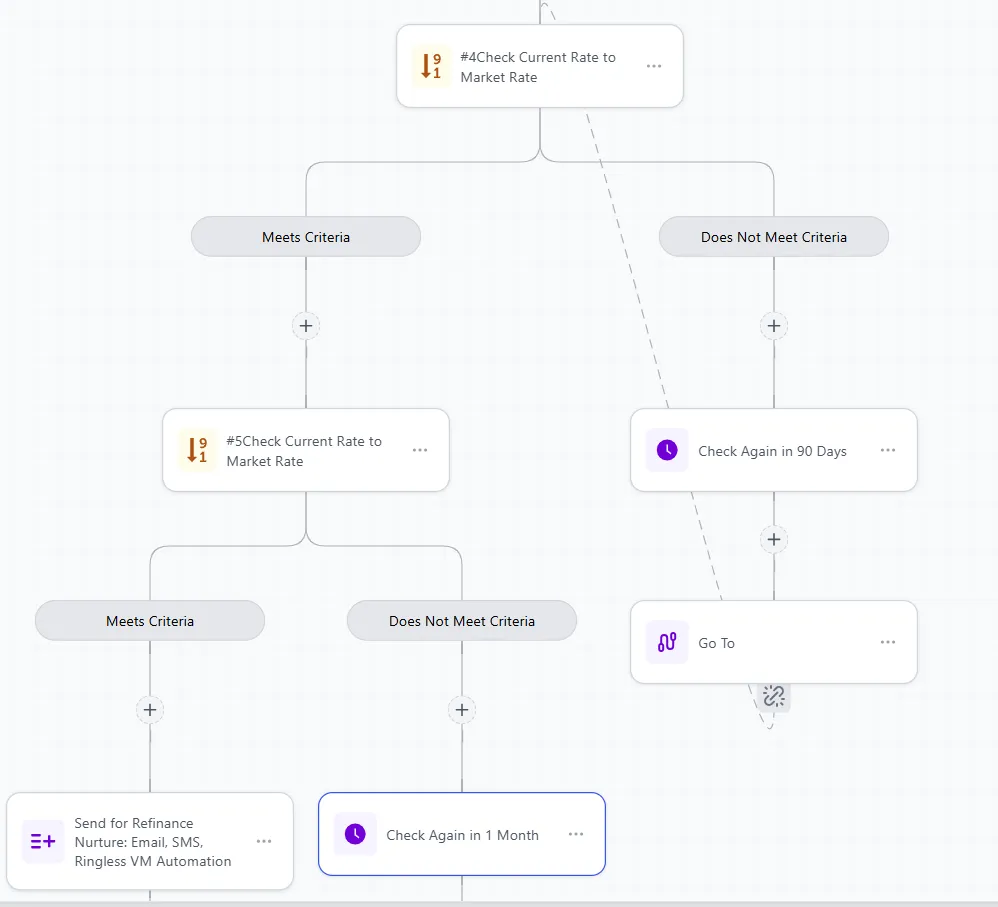Open options menu for Check Again in 90 Days
Screen dimensions: 998x907
click(888, 450)
